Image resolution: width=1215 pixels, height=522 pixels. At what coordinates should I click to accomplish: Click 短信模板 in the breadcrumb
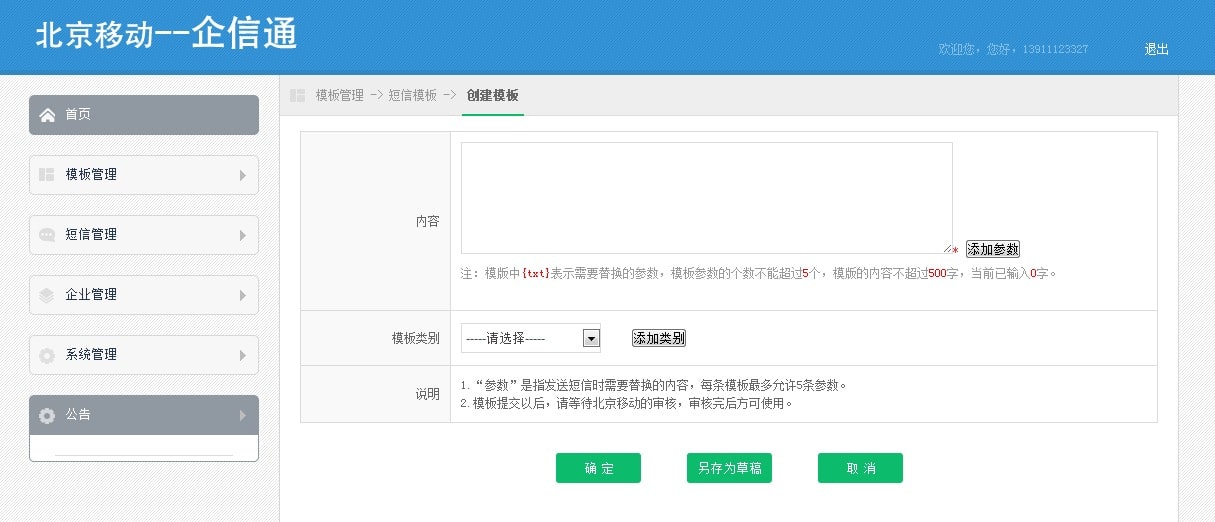pyautogui.click(x=413, y=96)
